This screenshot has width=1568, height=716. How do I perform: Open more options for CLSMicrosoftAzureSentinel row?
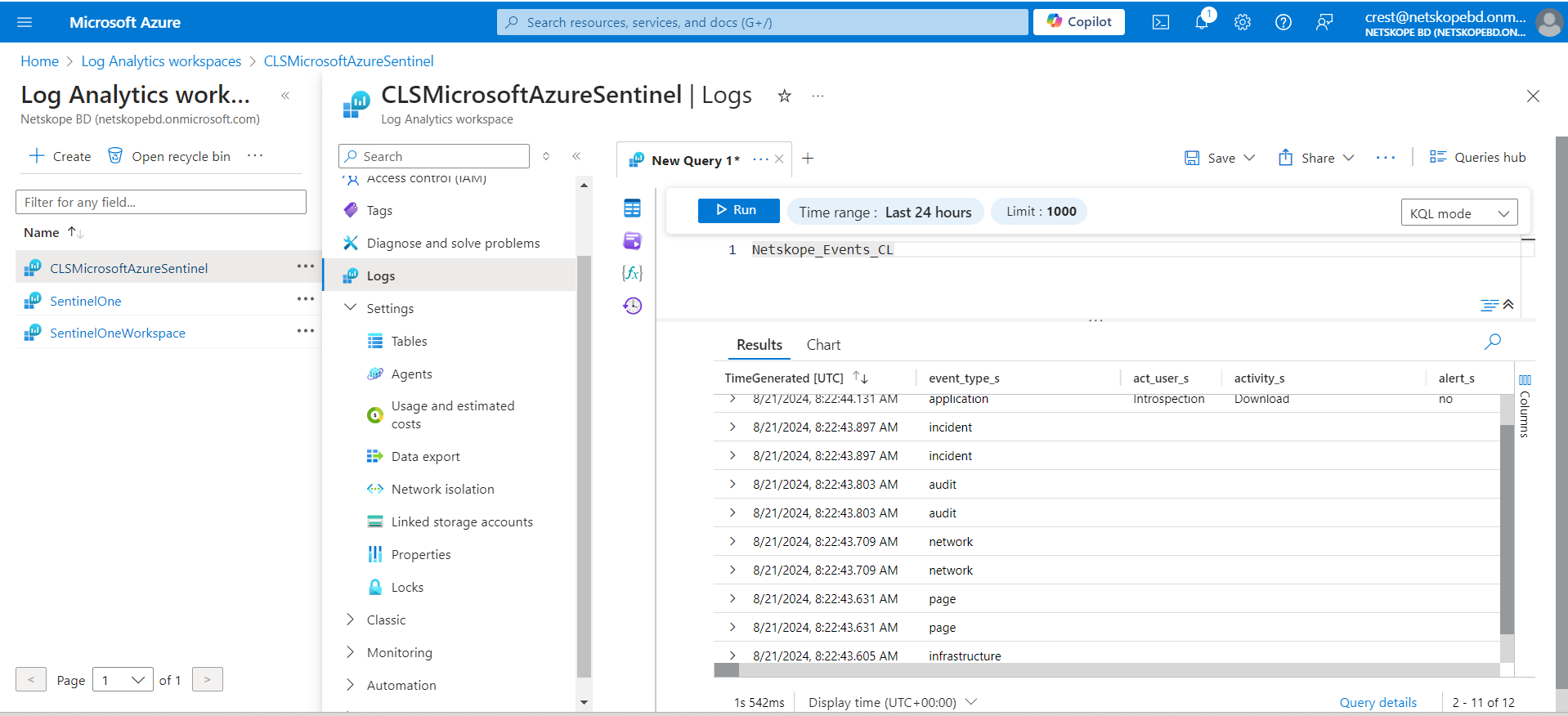click(x=306, y=266)
